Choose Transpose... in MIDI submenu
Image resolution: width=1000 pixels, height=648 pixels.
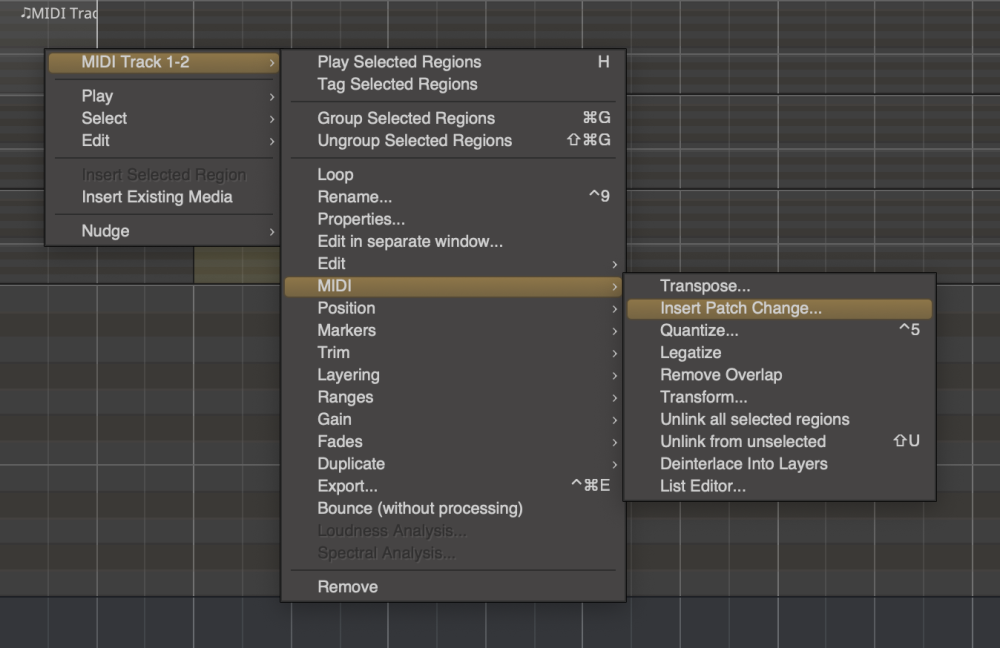pyautogui.click(x=779, y=286)
